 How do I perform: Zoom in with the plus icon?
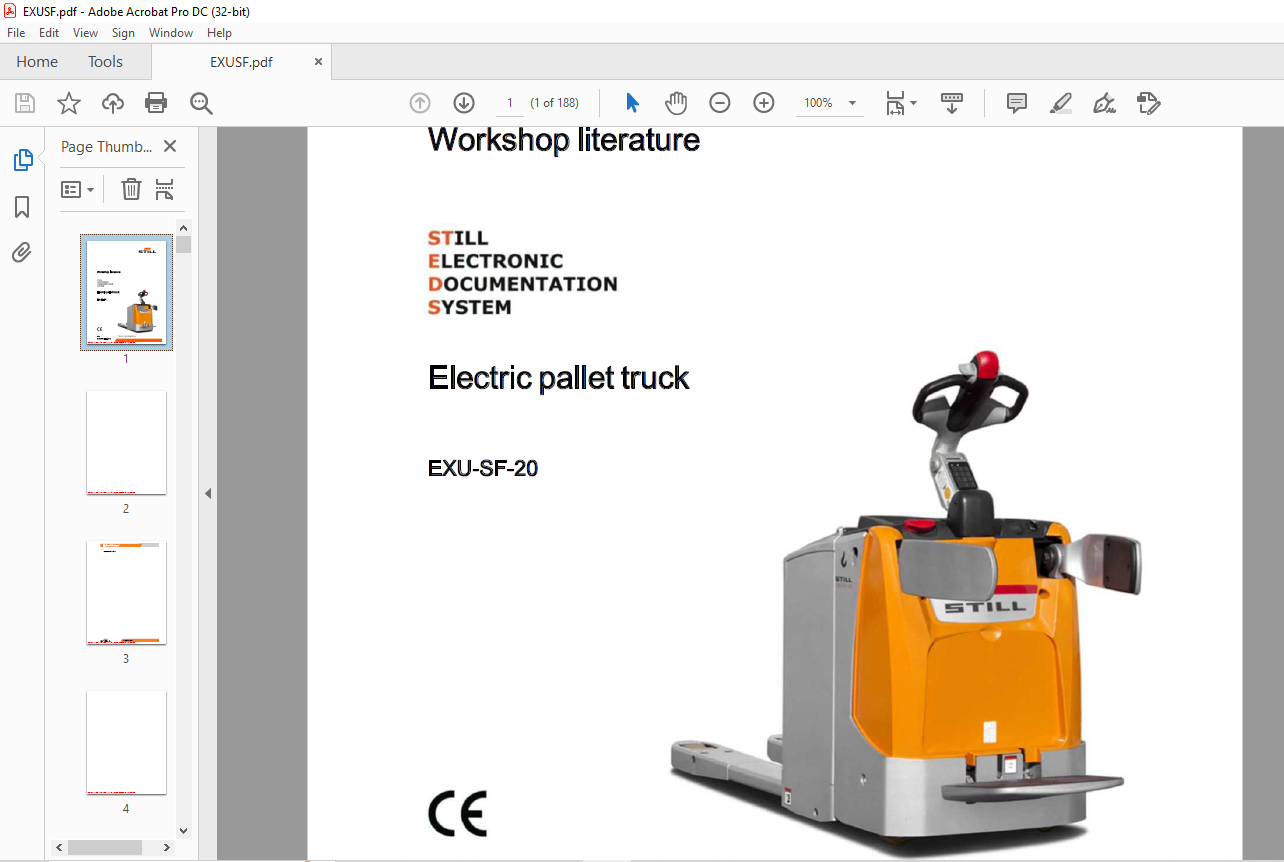[x=764, y=103]
